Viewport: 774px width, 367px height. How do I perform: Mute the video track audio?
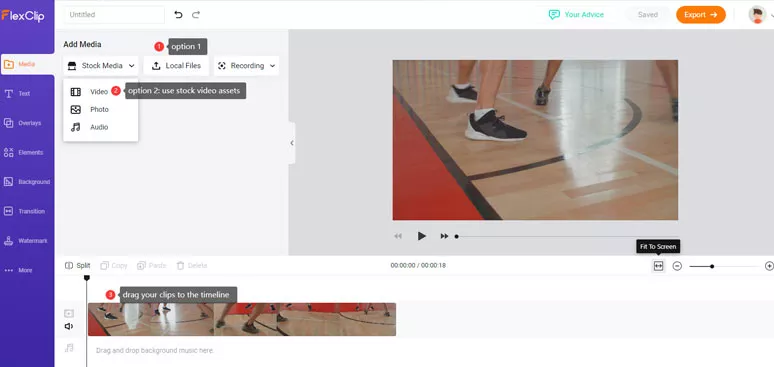(69, 326)
